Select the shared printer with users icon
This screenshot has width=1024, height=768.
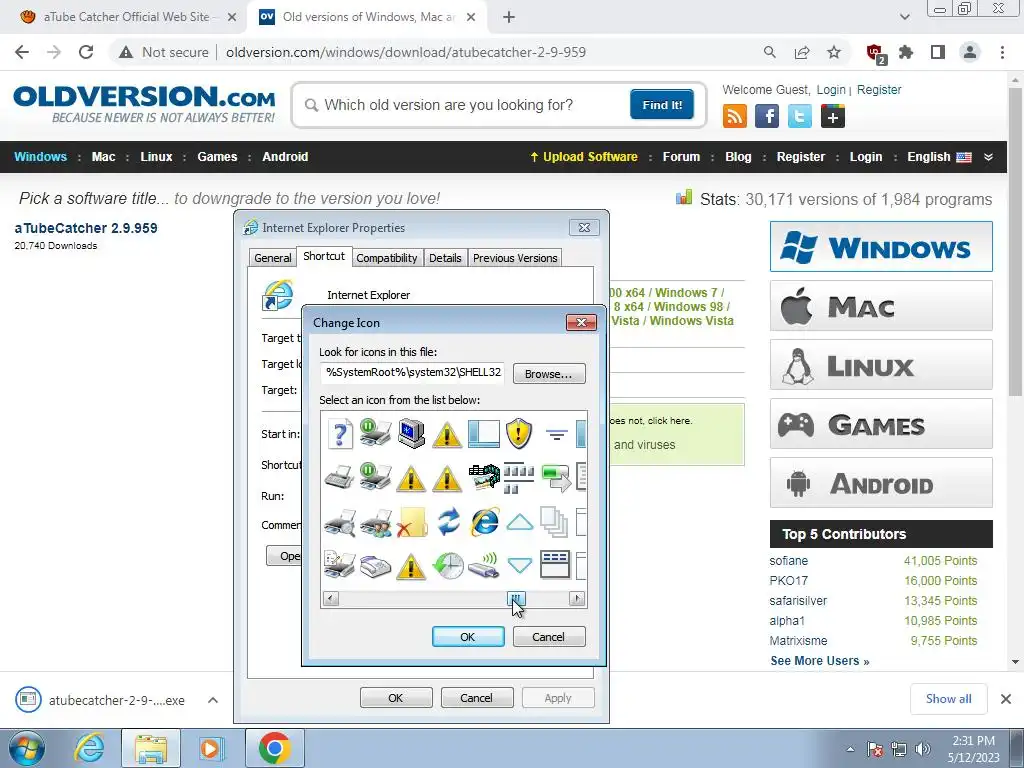click(376, 522)
